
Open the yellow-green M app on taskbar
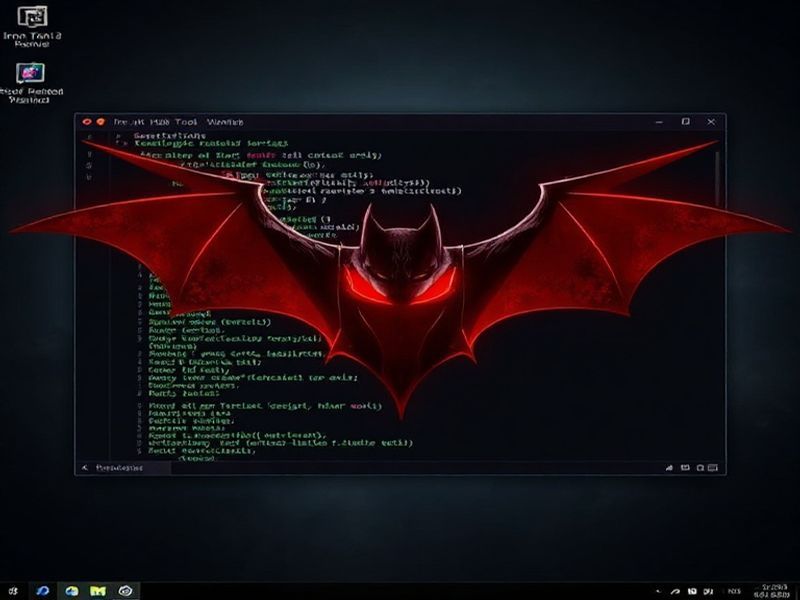98,591
